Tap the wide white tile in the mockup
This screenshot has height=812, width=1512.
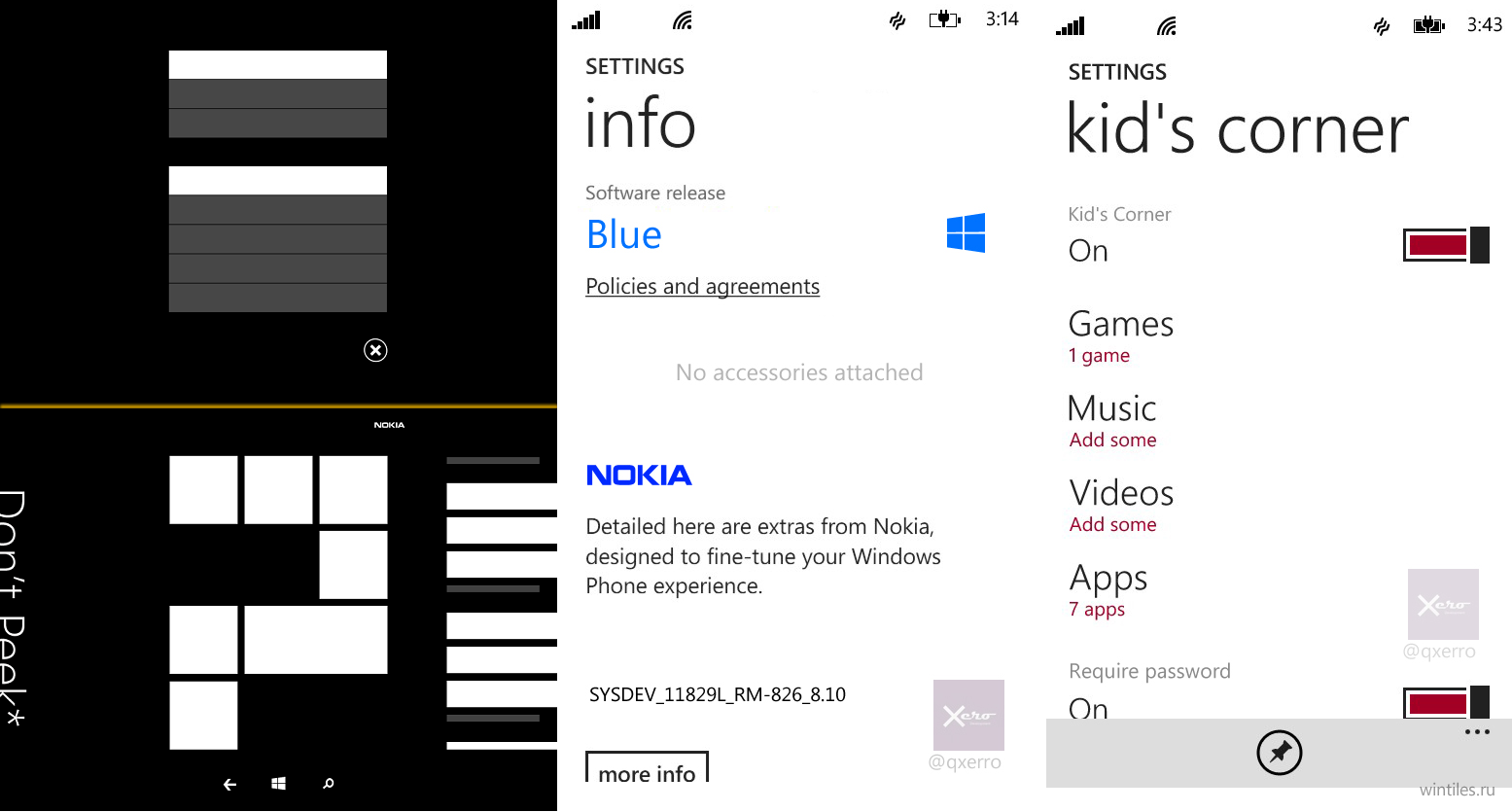point(316,640)
